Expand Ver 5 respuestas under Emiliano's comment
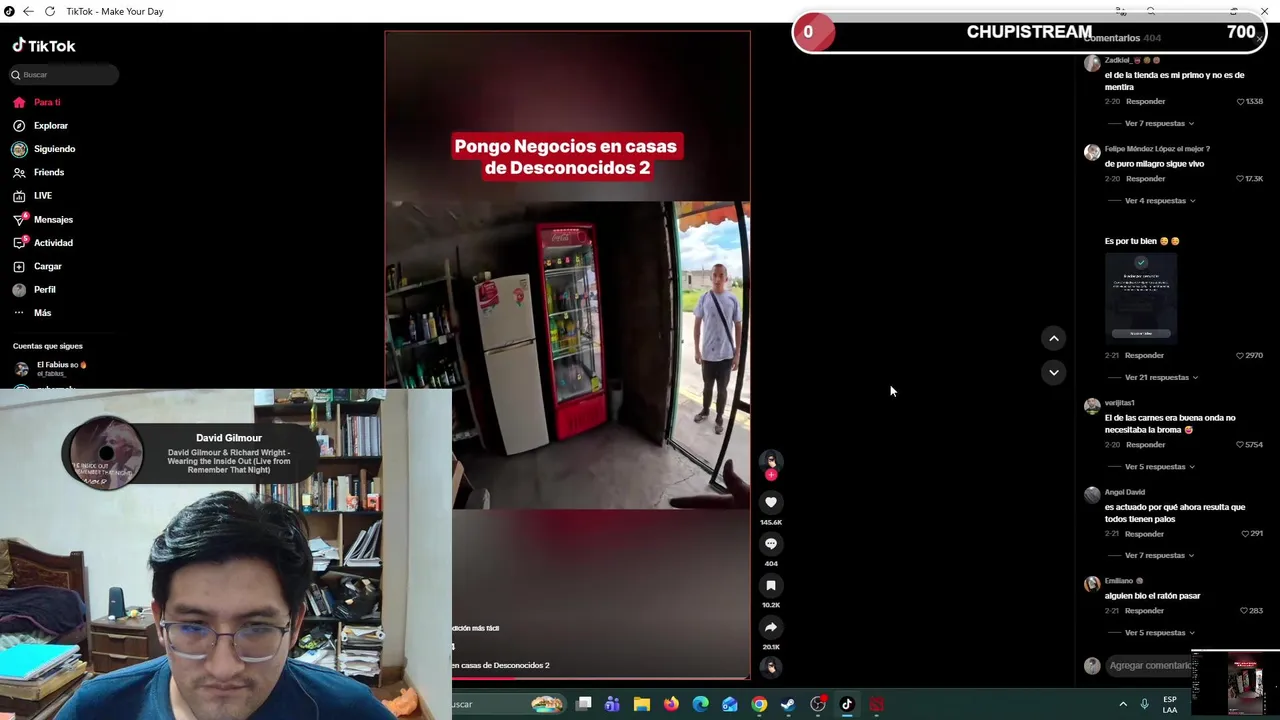 pos(1160,633)
